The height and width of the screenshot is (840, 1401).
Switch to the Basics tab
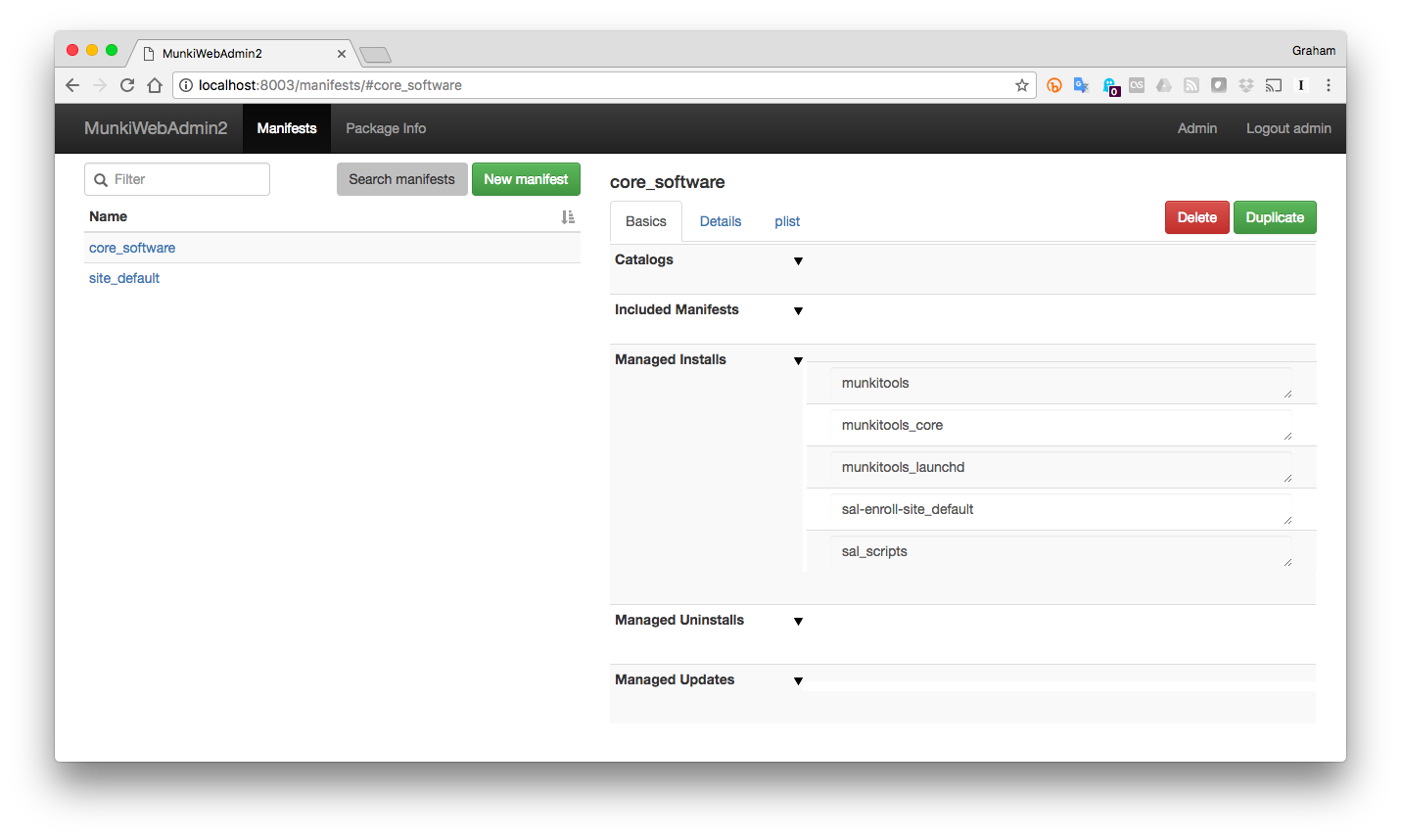pos(646,221)
